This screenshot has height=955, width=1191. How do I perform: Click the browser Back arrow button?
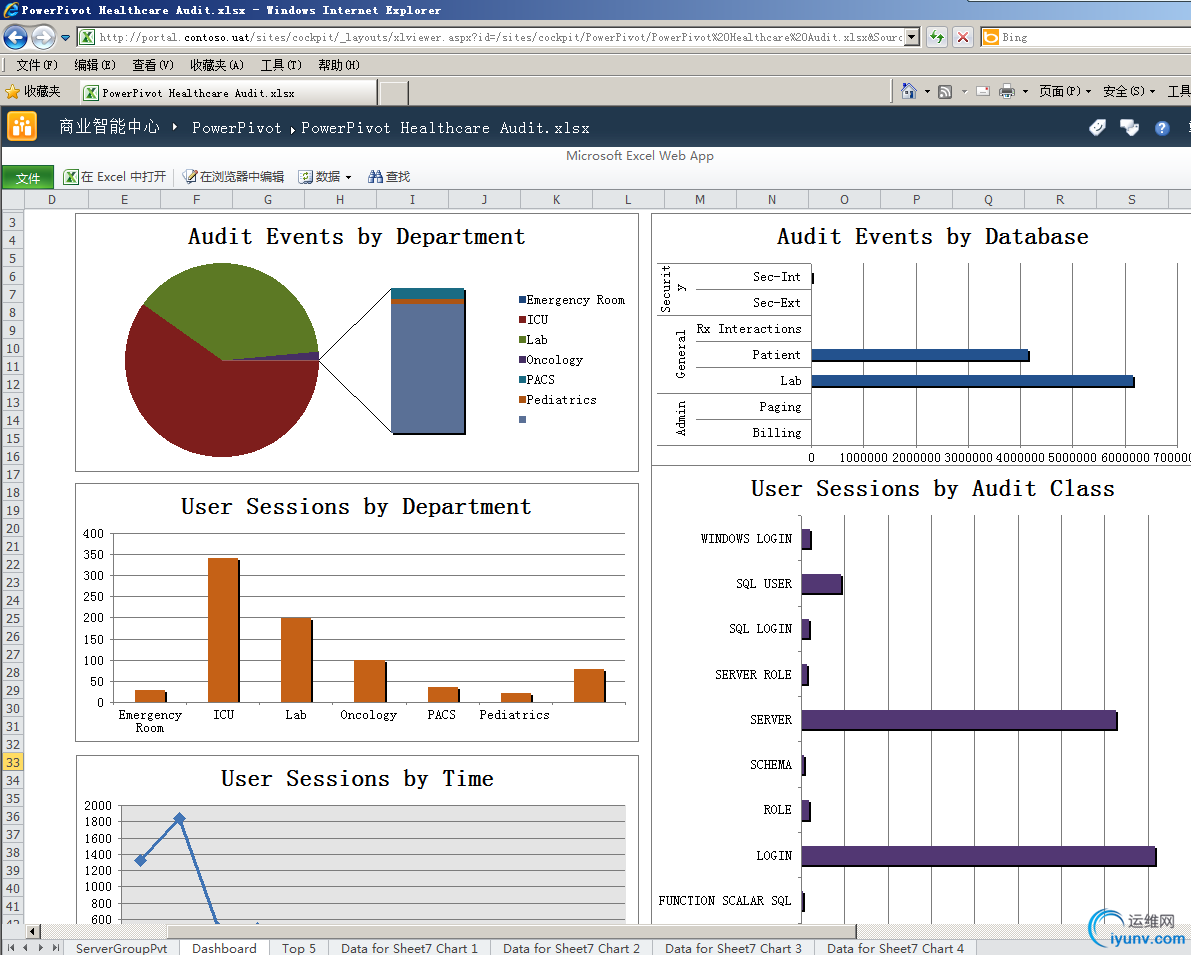(x=15, y=36)
